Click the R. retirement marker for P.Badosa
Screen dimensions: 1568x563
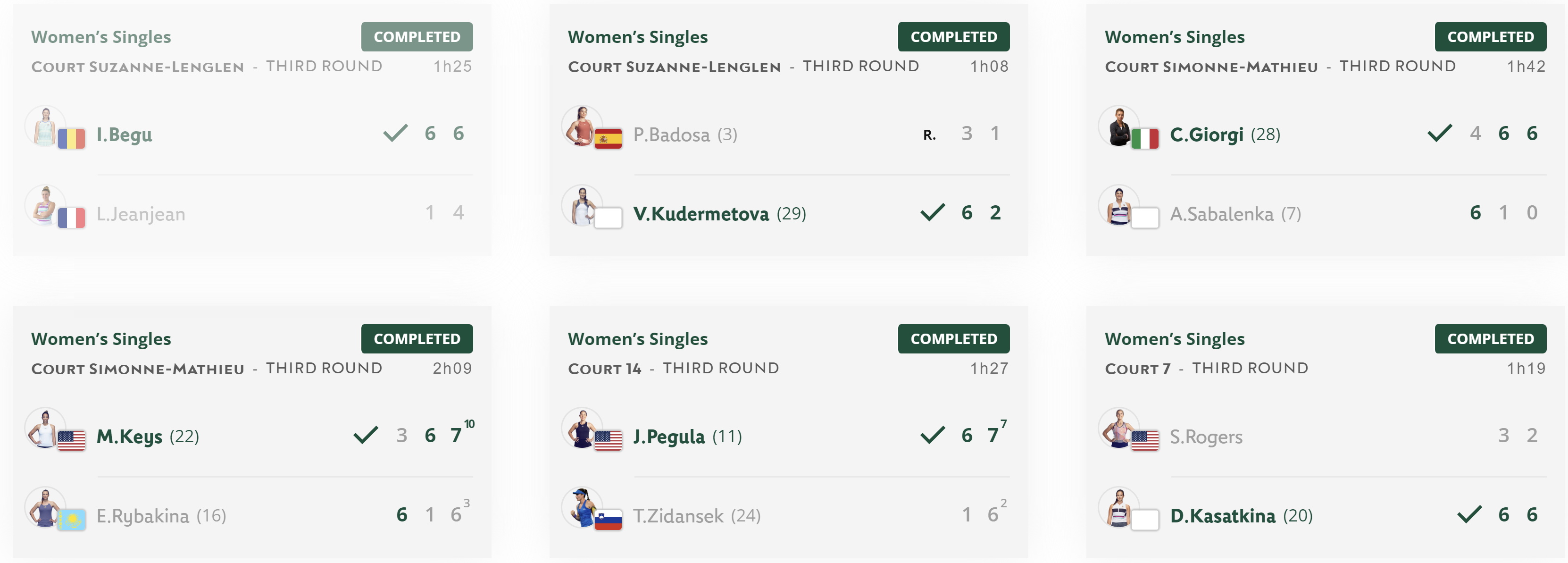pyautogui.click(x=929, y=134)
